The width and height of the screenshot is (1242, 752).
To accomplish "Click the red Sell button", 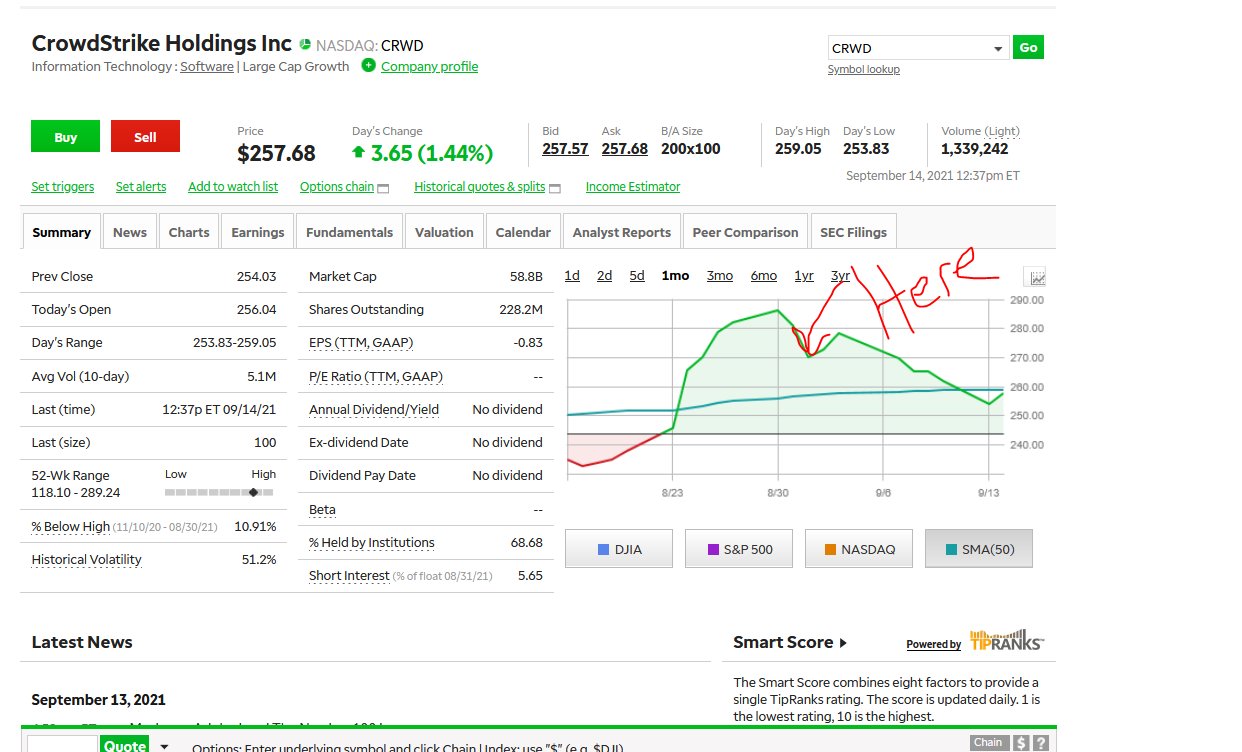I will [x=145, y=137].
